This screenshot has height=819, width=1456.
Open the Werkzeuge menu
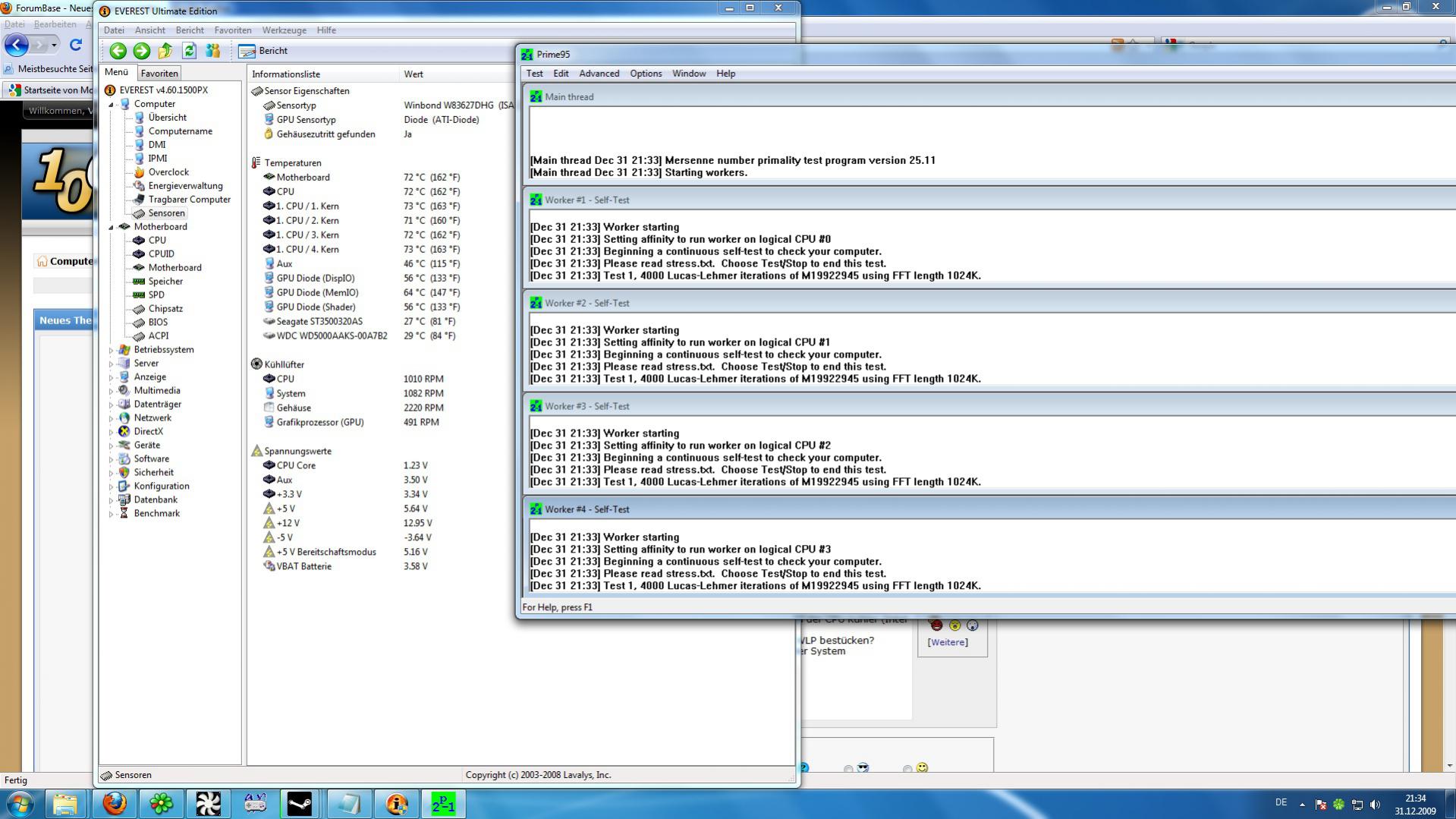click(x=284, y=30)
